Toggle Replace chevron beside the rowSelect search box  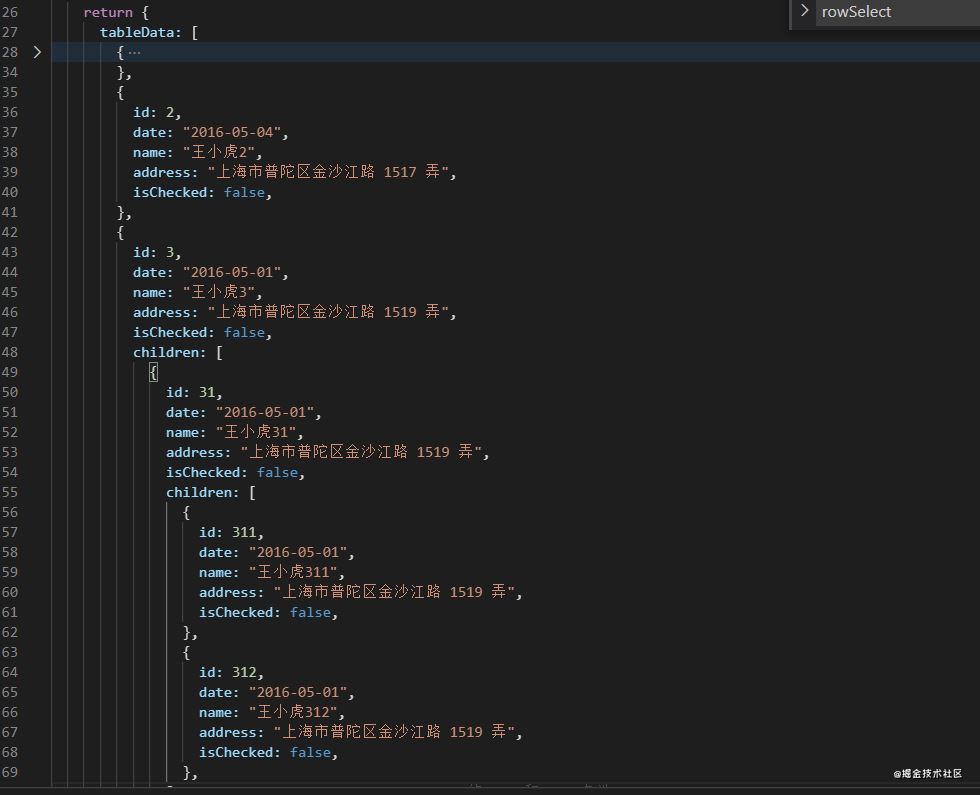pos(804,11)
